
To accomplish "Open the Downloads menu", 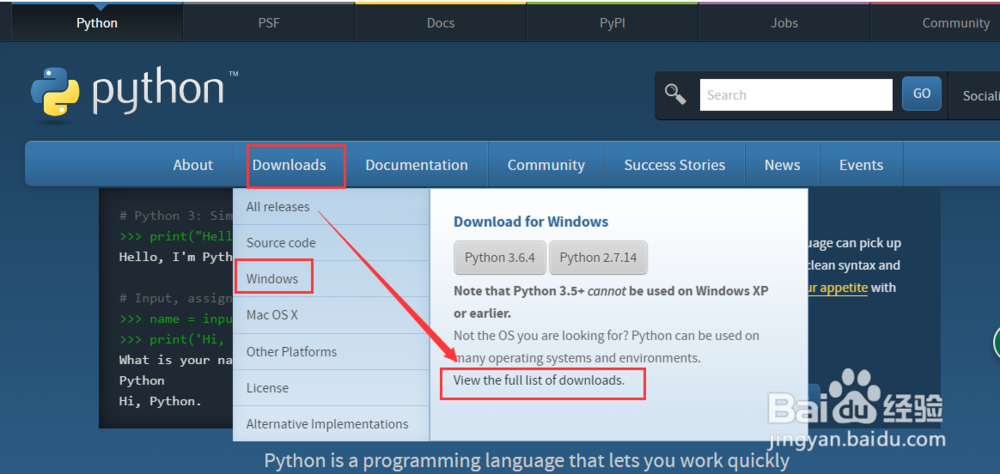I will pos(289,165).
